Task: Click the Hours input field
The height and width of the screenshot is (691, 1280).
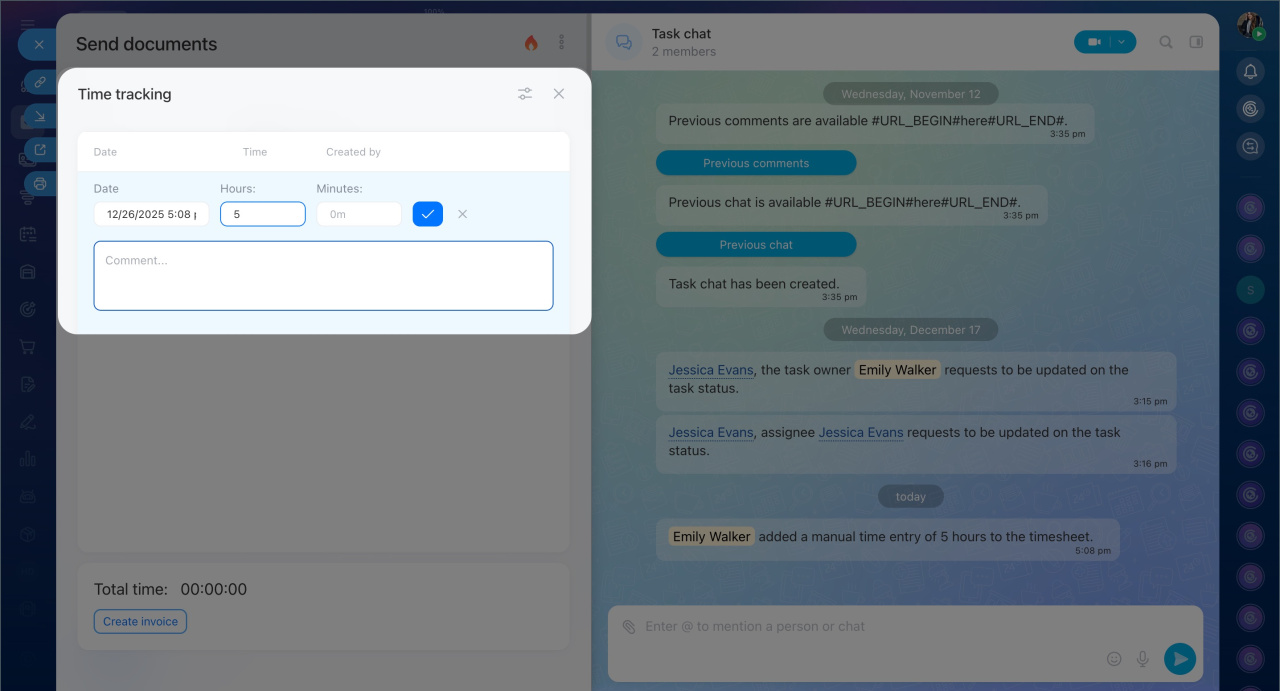Action: click(262, 214)
